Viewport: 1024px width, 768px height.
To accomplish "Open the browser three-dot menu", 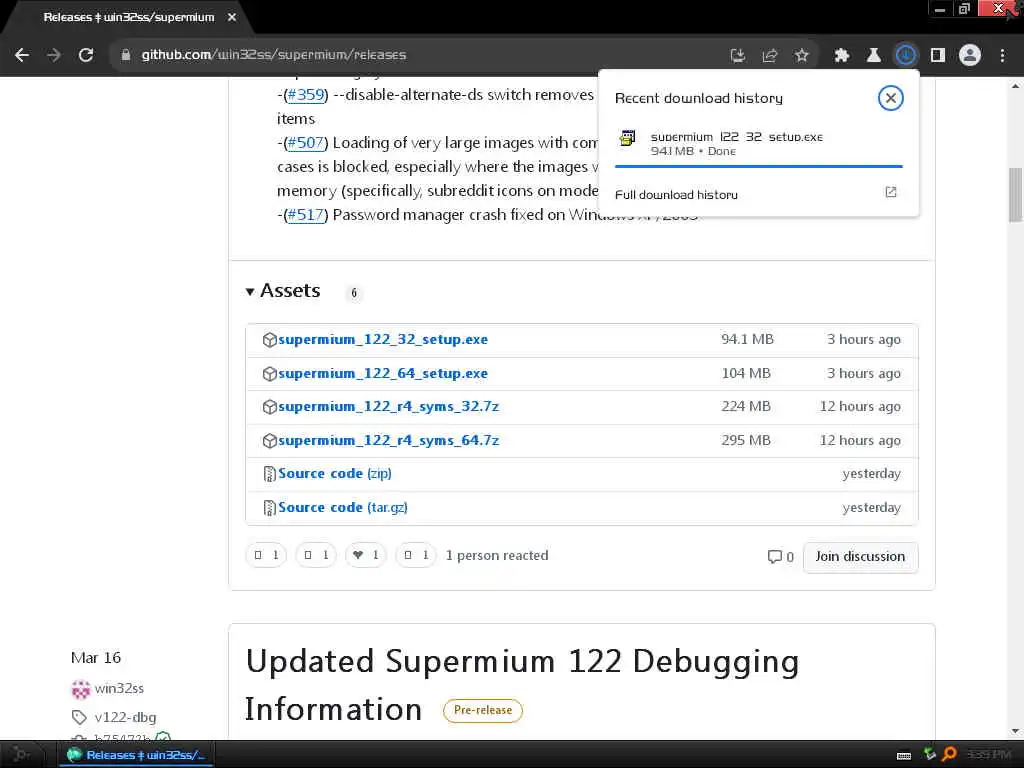I will 1002,56.
